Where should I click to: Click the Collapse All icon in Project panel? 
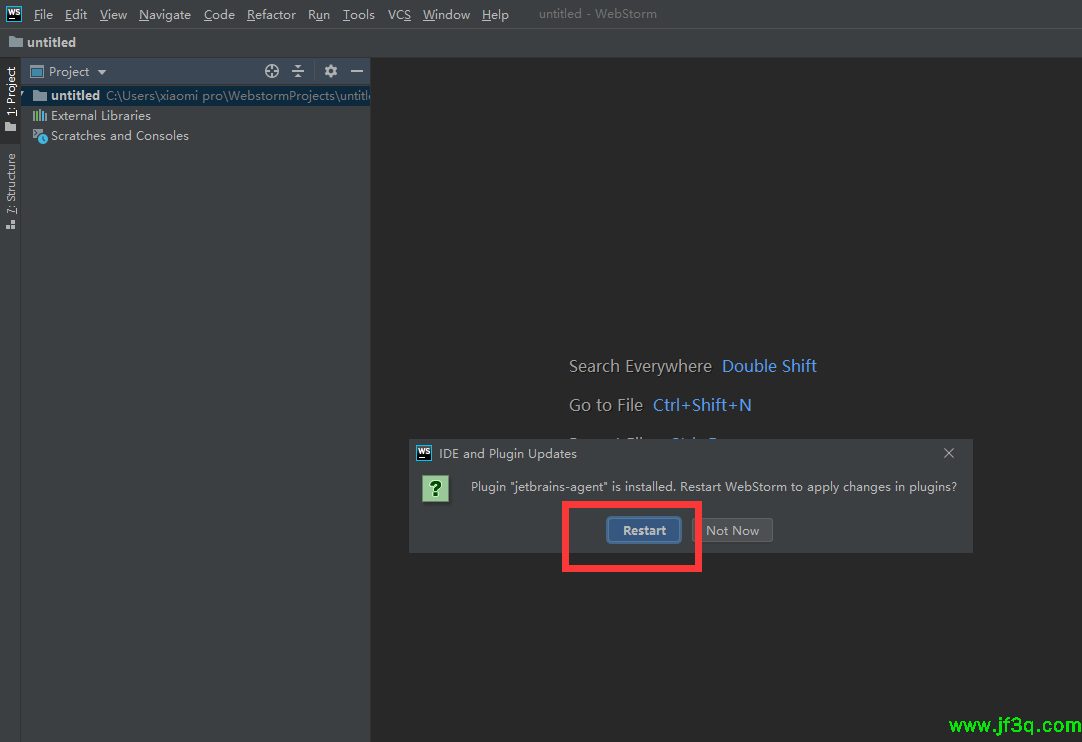click(298, 71)
